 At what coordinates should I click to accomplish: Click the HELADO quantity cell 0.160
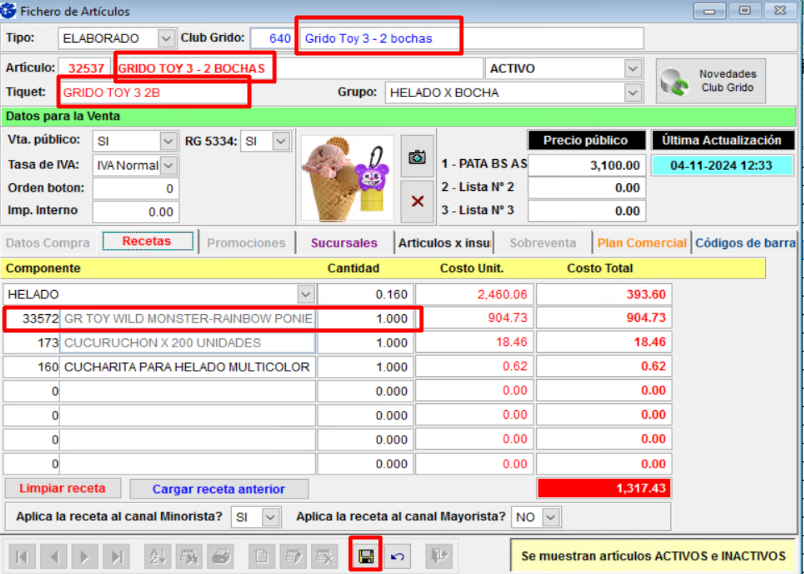pos(366,294)
